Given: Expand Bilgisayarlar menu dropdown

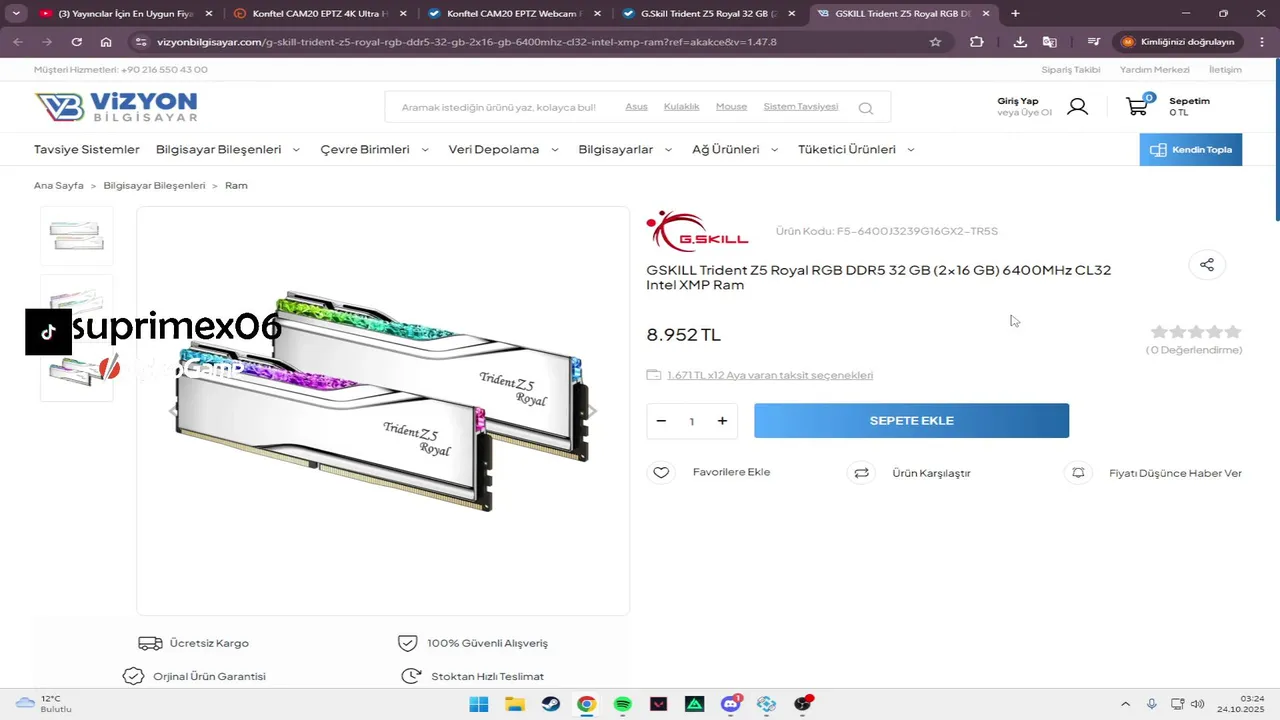Looking at the screenshot, I should tap(626, 149).
